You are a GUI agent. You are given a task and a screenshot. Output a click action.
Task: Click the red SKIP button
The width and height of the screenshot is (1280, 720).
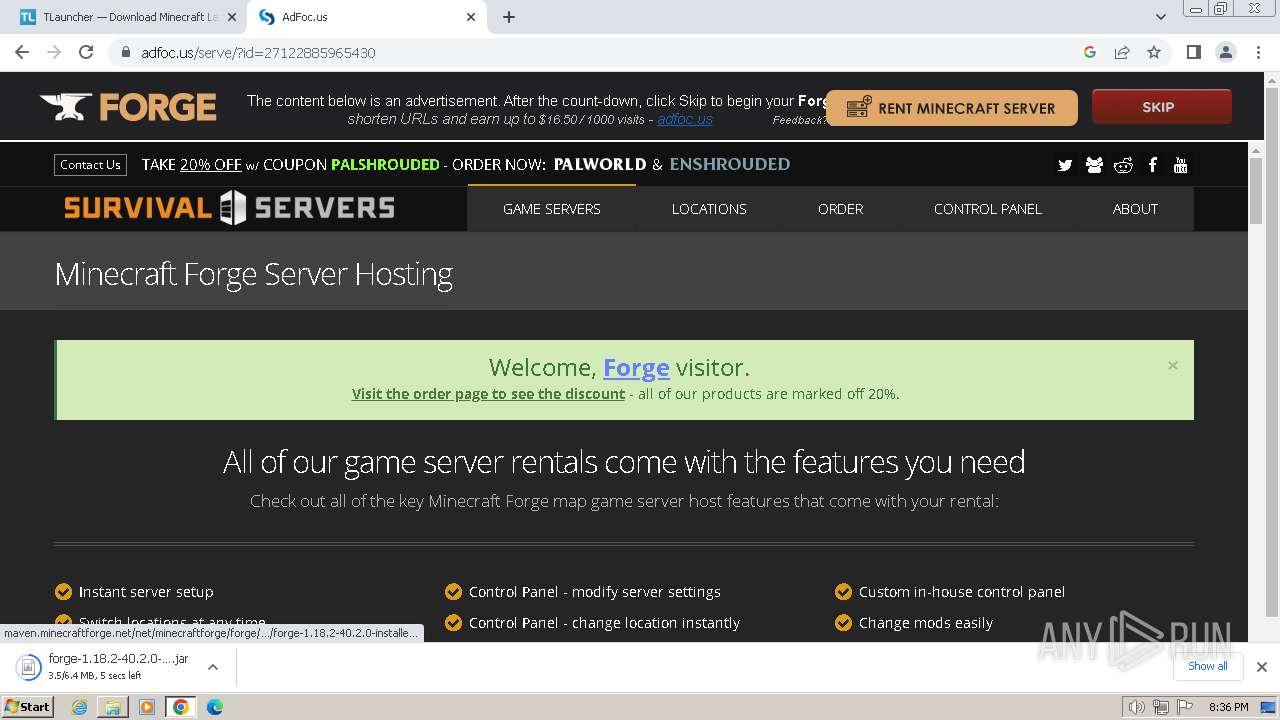tap(1161, 107)
